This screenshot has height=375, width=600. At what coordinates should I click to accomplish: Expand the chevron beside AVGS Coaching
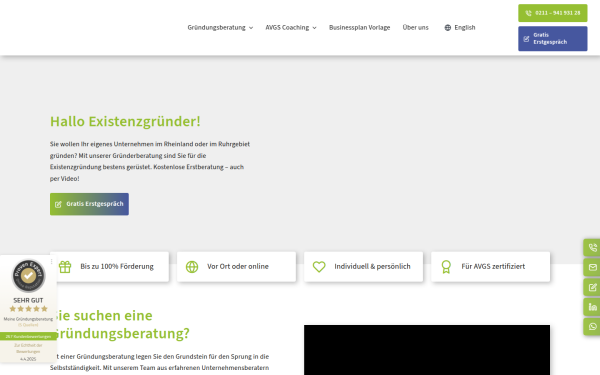click(315, 28)
